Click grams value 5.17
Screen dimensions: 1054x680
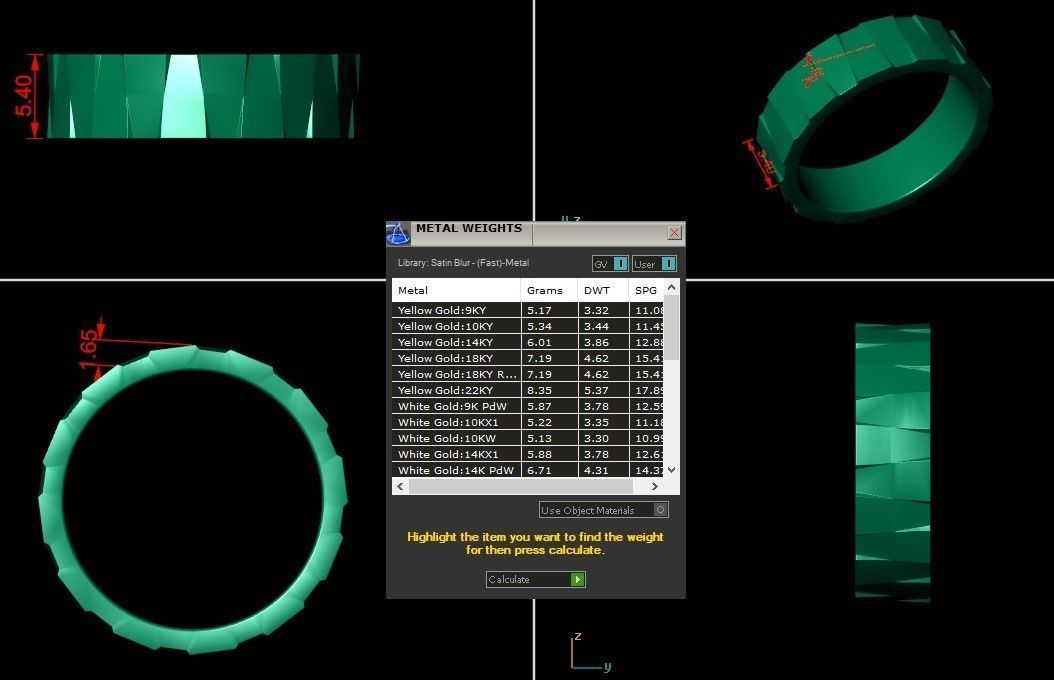[539, 310]
